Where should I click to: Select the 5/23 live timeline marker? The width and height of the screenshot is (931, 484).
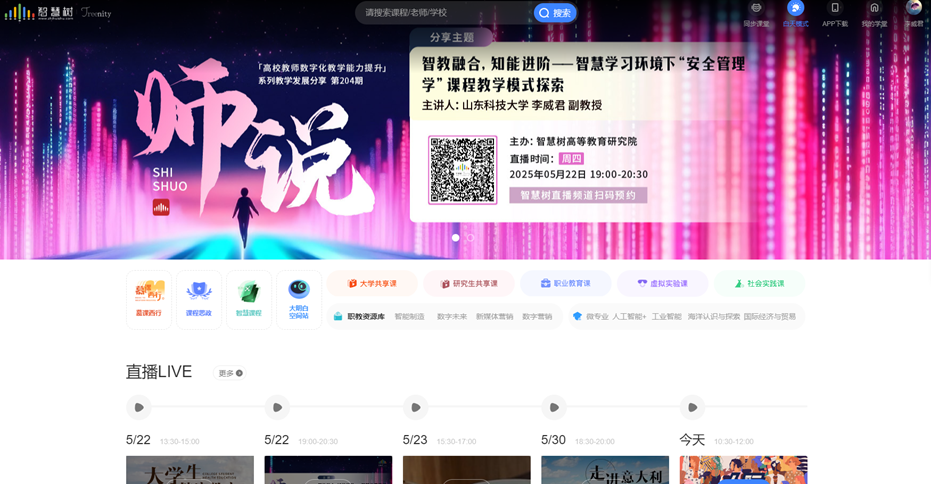tap(415, 407)
